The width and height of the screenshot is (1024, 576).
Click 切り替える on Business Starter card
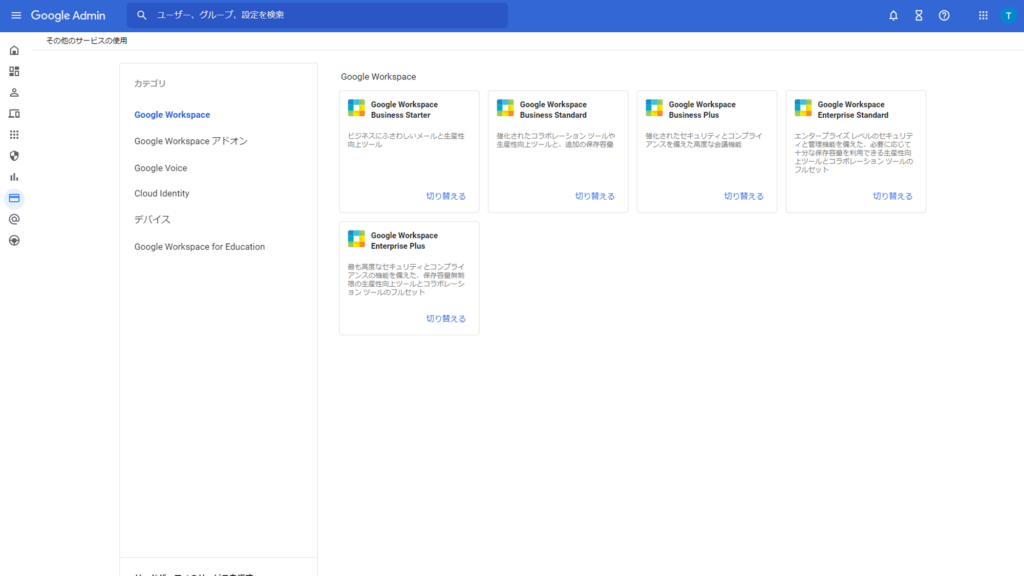(446, 196)
